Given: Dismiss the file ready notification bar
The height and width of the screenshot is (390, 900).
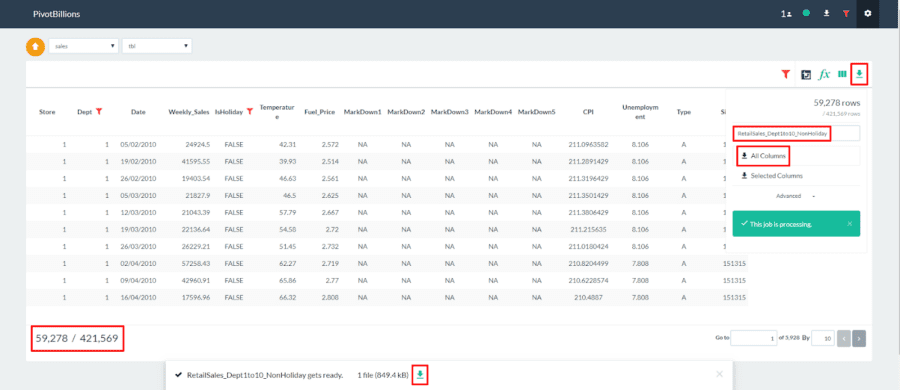Looking at the screenshot, I should pyautogui.click(x=719, y=374).
